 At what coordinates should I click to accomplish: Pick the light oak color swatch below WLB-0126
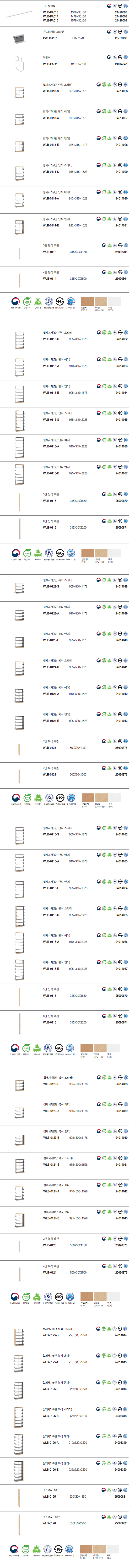pos(100,1549)
